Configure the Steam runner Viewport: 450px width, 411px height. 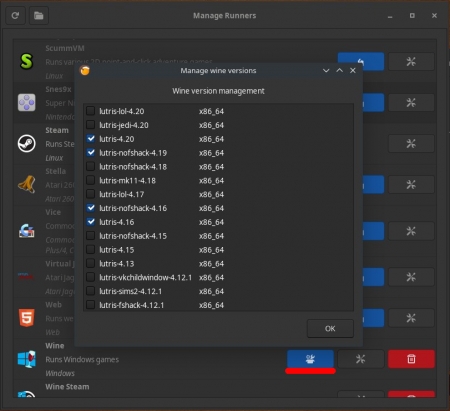411,144
